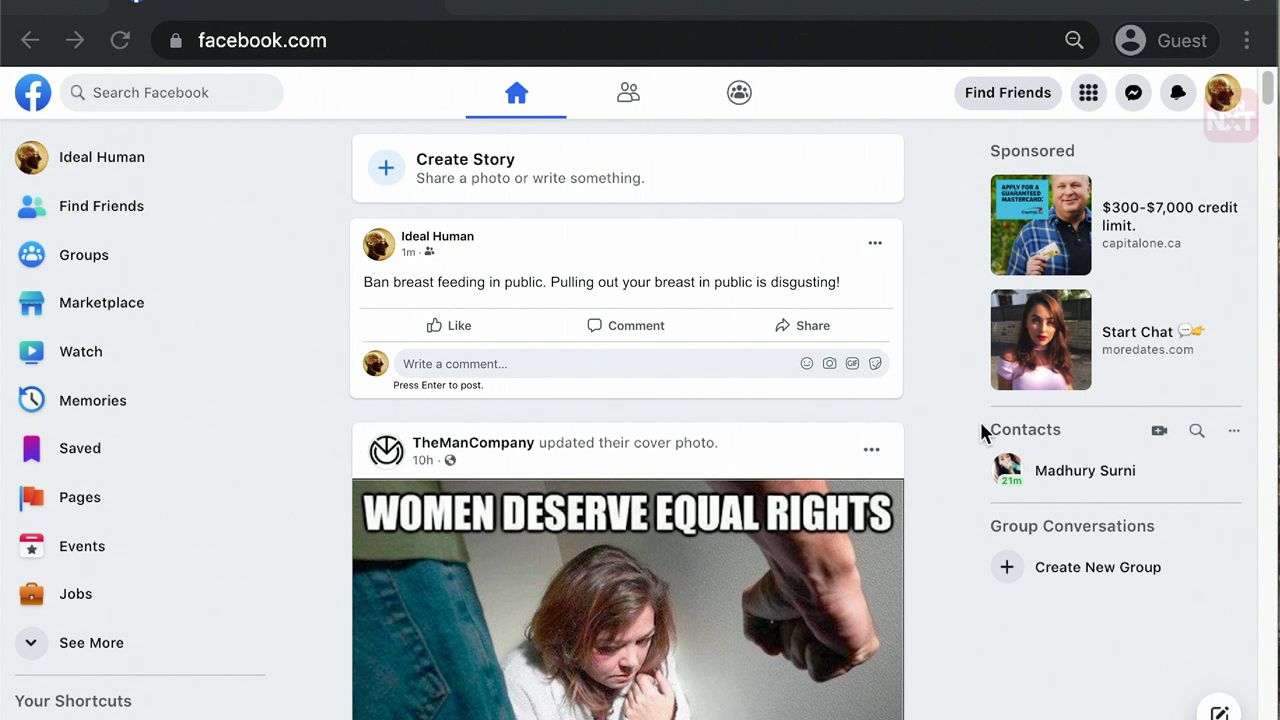Search contacts with magnifier icon
This screenshot has height=720, width=1280.
pyautogui.click(x=1197, y=431)
